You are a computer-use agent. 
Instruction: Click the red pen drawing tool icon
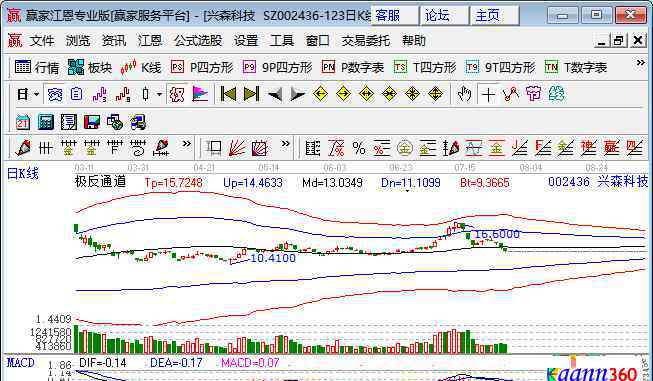(x=22, y=148)
